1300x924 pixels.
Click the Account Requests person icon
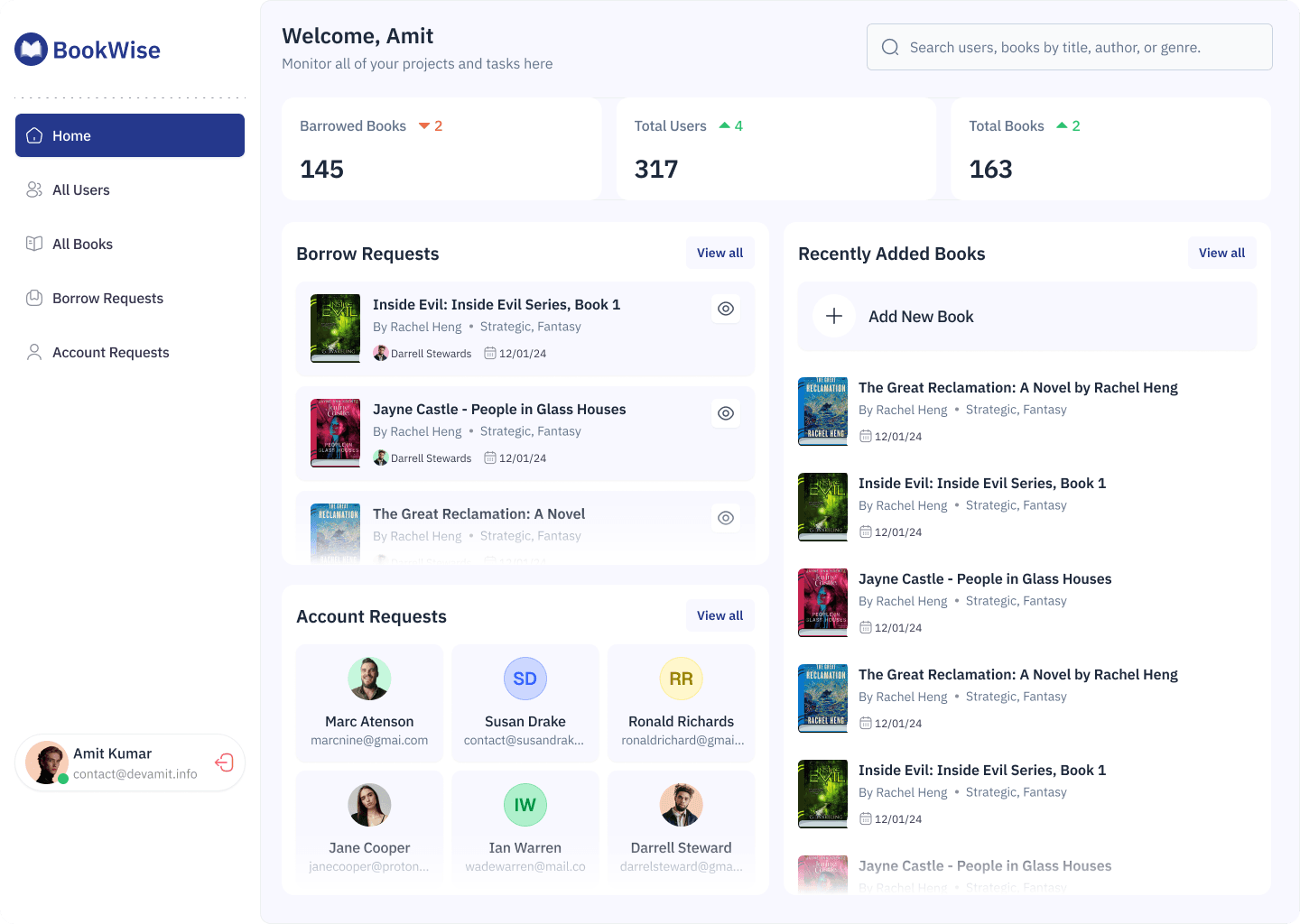(34, 352)
